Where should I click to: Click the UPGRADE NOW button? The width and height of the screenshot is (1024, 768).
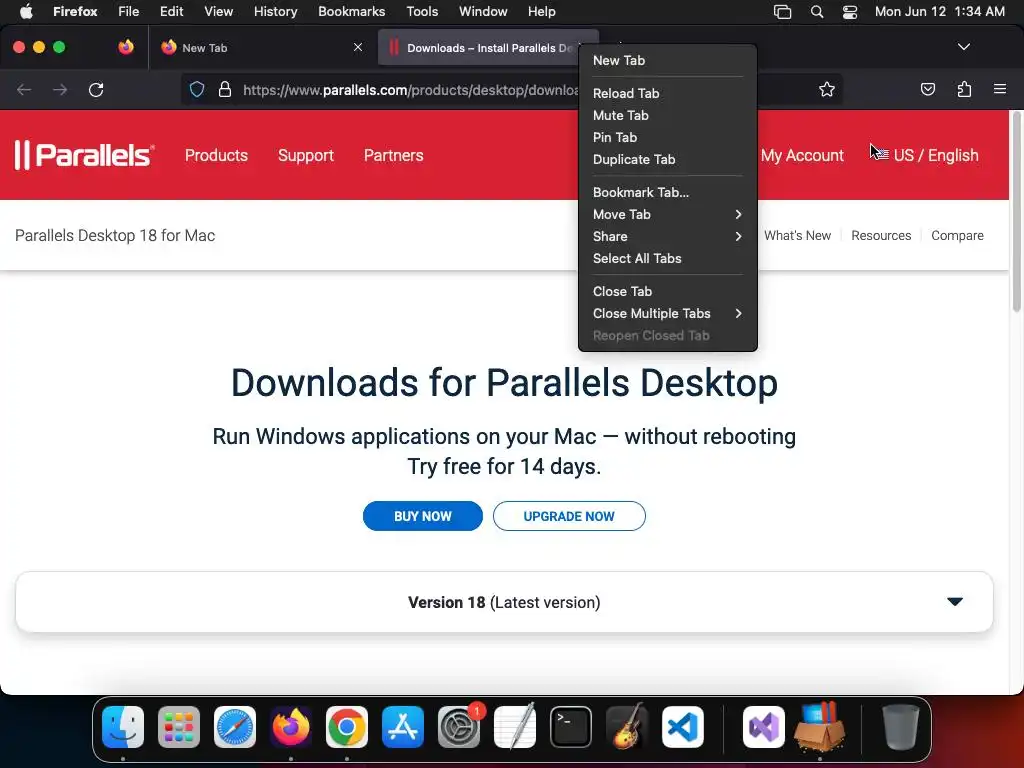click(569, 516)
